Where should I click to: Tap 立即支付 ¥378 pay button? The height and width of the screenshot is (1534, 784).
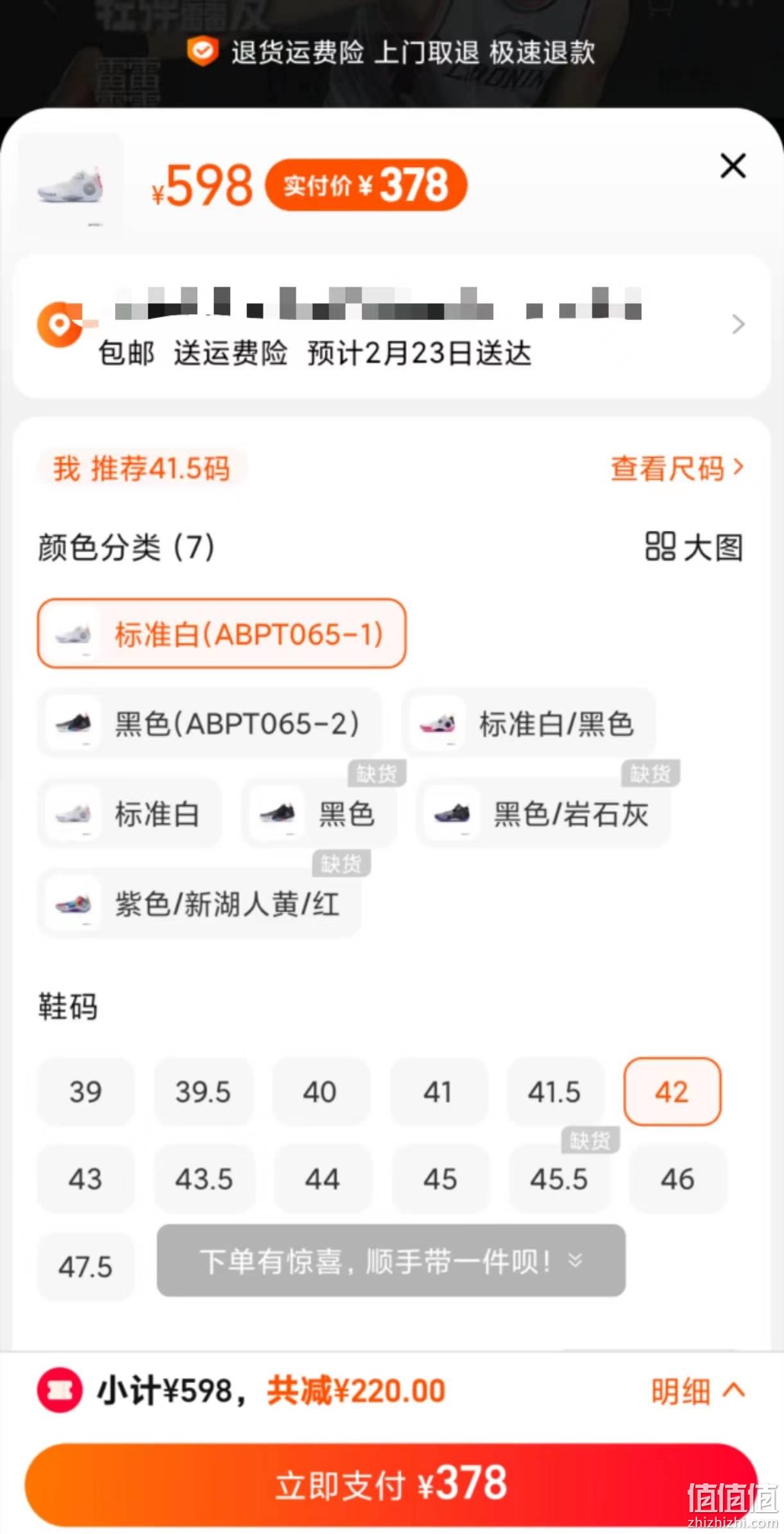pos(391,1484)
